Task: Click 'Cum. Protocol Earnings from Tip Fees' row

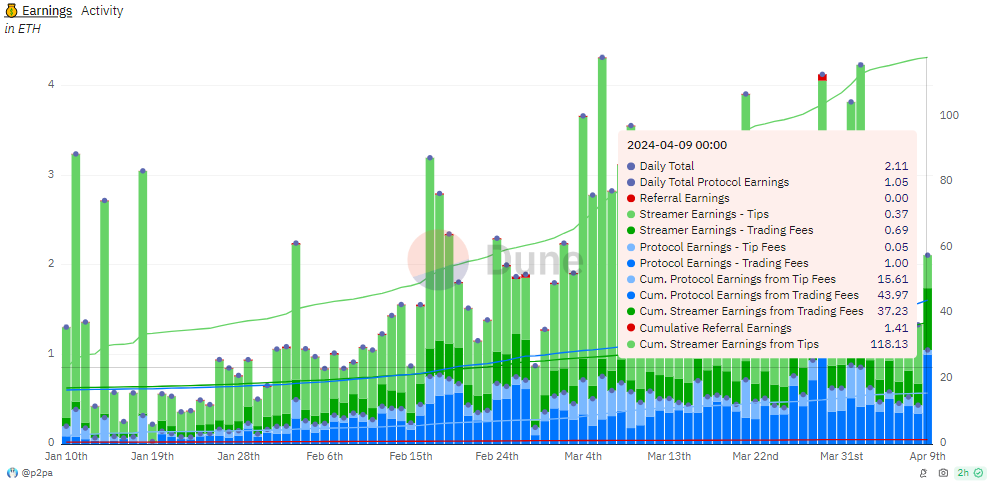Action: point(767,279)
